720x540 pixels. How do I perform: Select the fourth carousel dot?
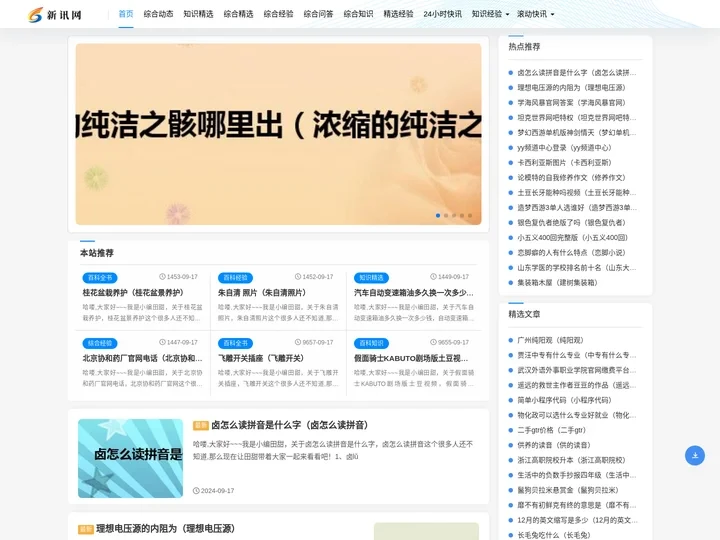(x=462, y=215)
